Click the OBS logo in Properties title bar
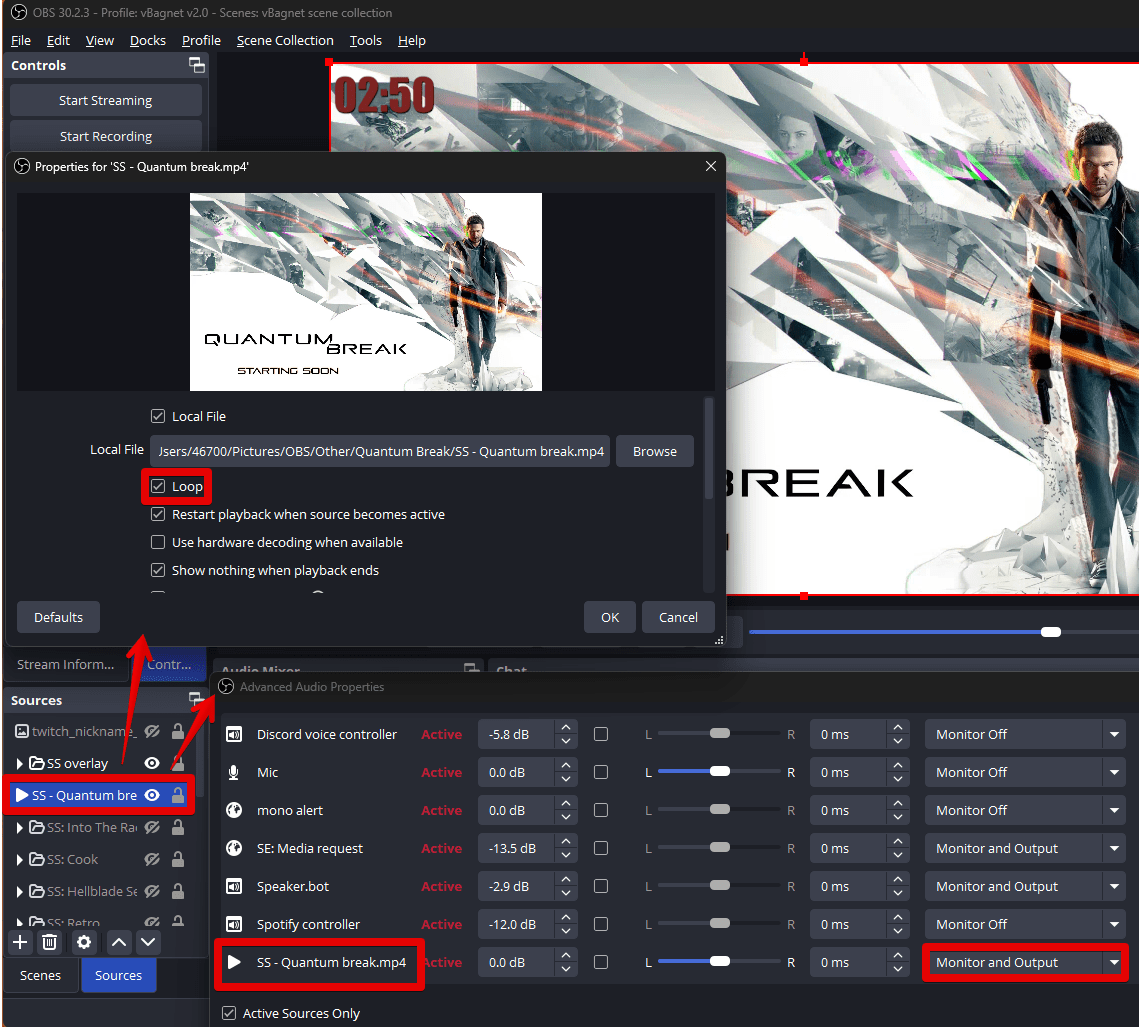This screenshot has width=1139, height=1027. [x=22, y=166]
